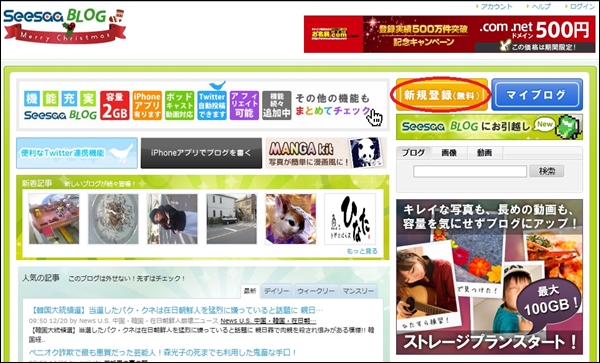Select the 動画 search tab
Image resolution: width=600 pixels, height=363 pixels.
pos(484,153)
